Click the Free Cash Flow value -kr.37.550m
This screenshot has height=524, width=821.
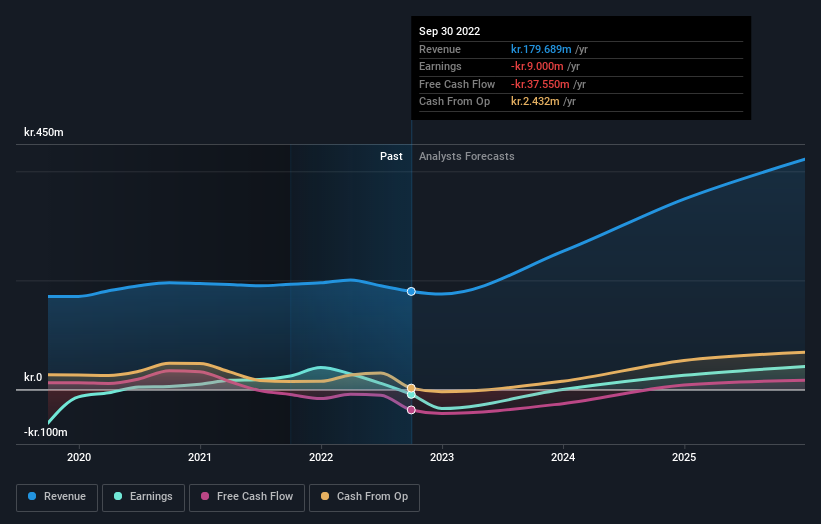pyautogui.click(x=540, y=84)
